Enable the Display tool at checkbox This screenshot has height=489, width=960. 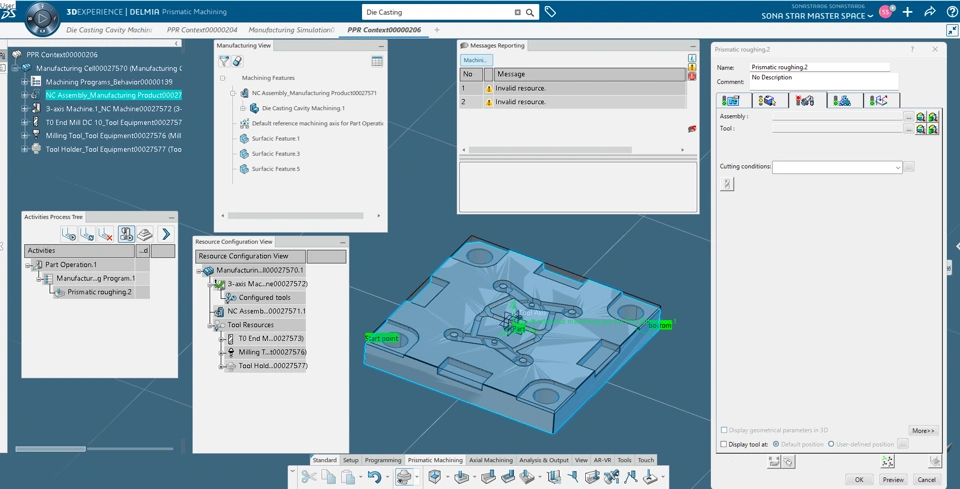[724, 444]
